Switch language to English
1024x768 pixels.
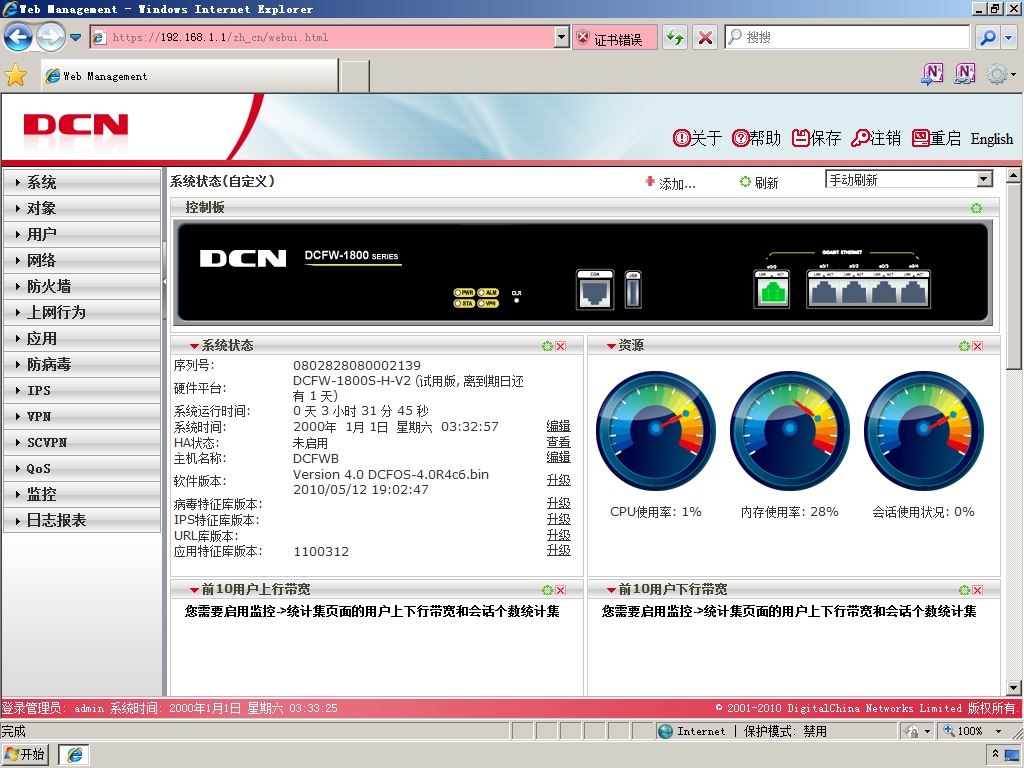pyautogui.click(x=991, y=138)
